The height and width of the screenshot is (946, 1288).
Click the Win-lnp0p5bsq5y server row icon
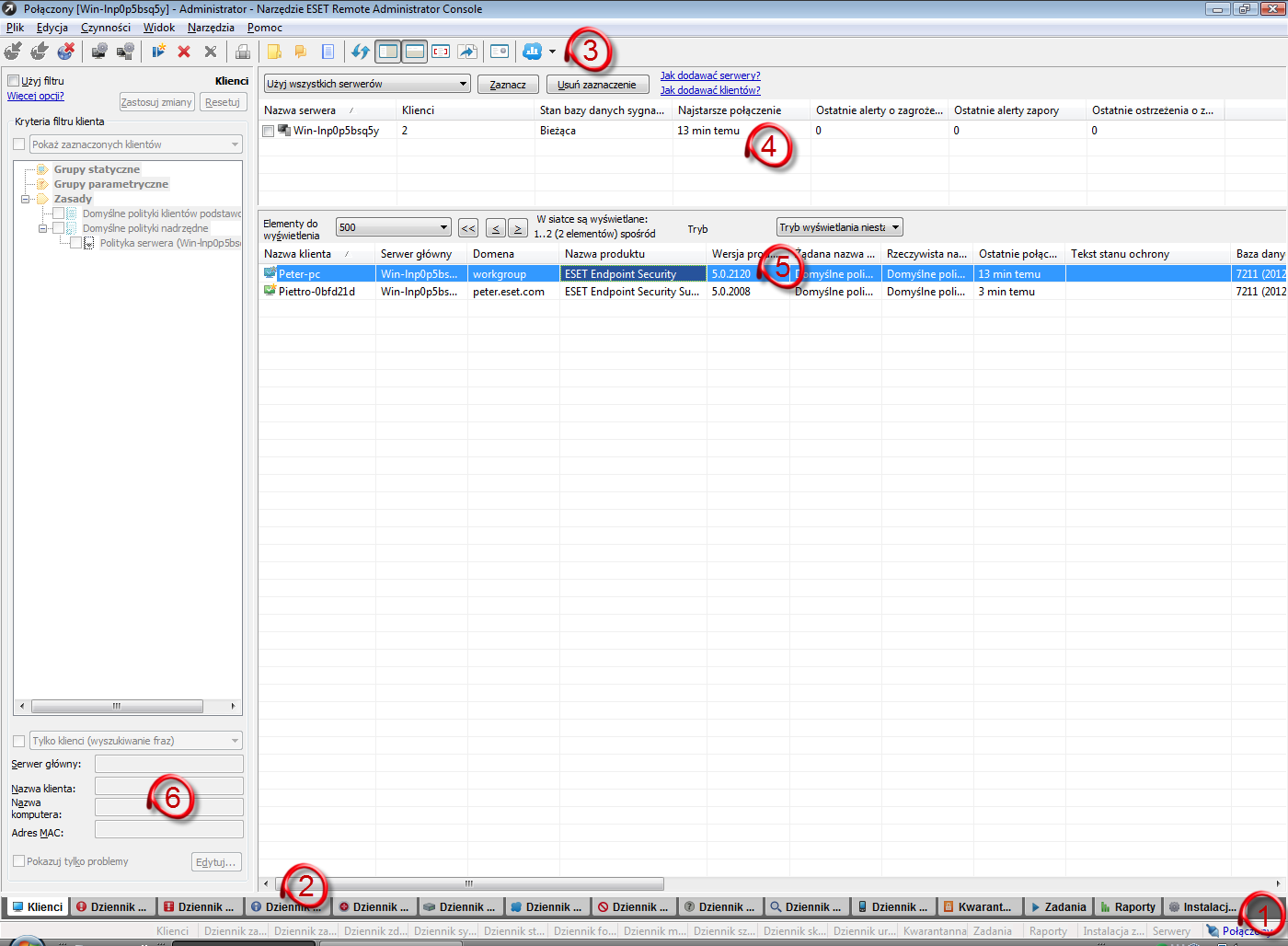284,131
